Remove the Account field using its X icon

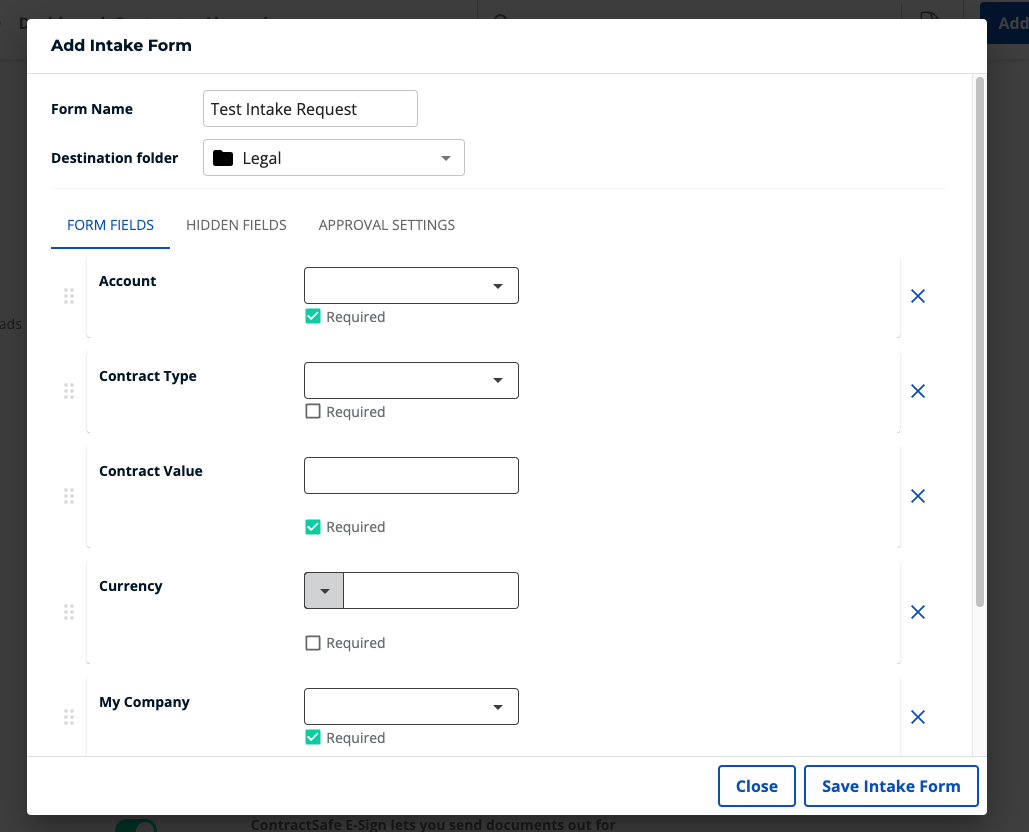pyautogui.click(x=918, y=296)
